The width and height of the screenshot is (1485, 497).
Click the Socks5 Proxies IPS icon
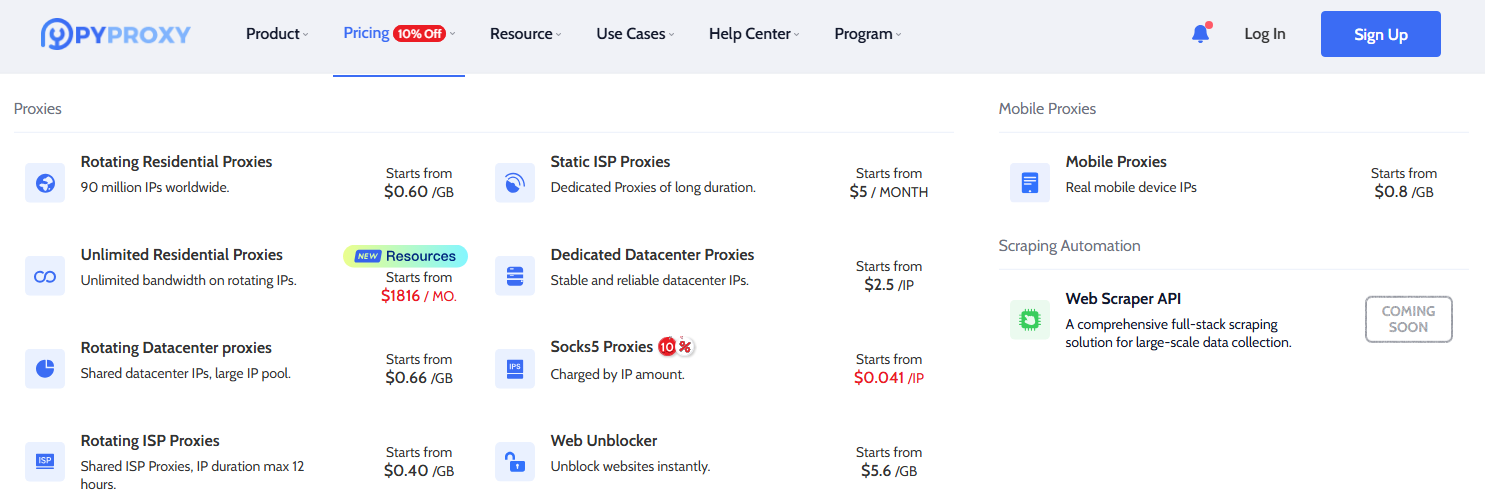(x=515, y=369)
